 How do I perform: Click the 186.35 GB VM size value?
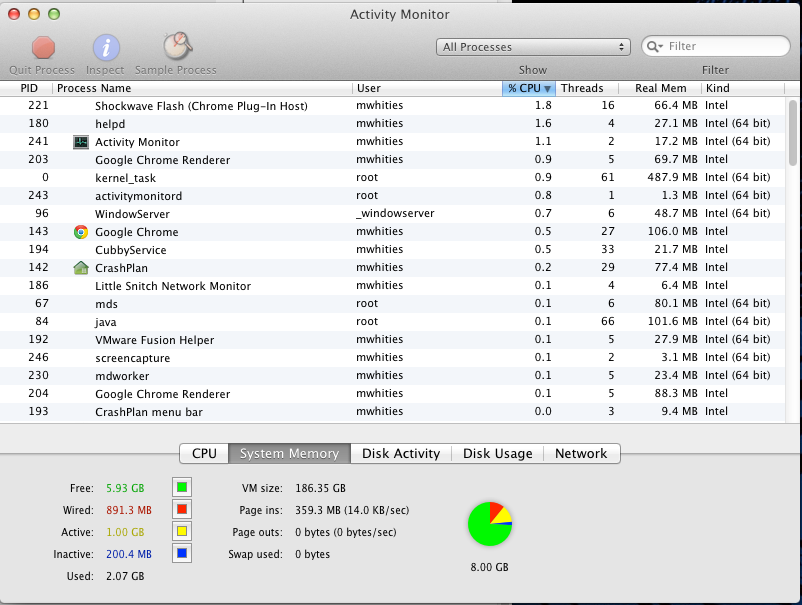click(320, 488)
